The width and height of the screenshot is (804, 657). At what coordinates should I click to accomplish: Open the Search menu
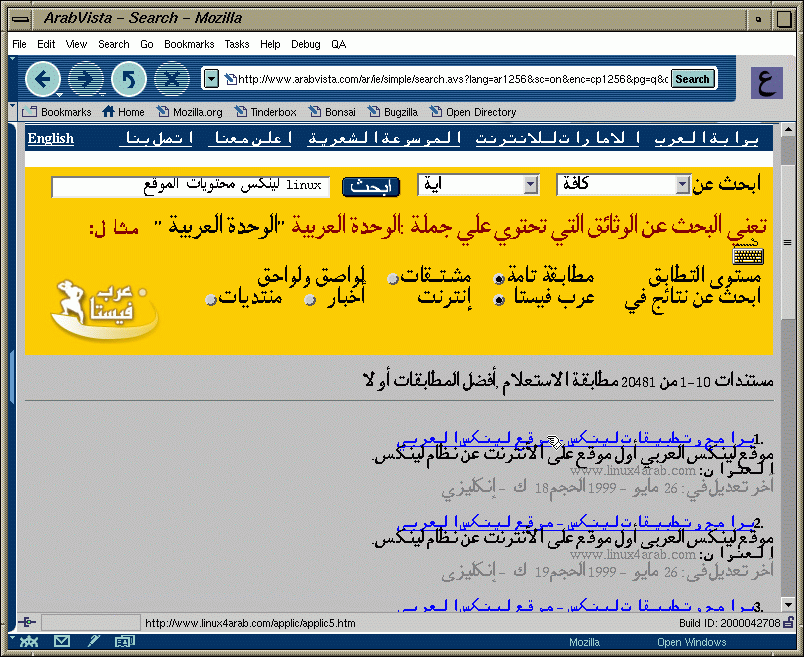pos(114,44)
